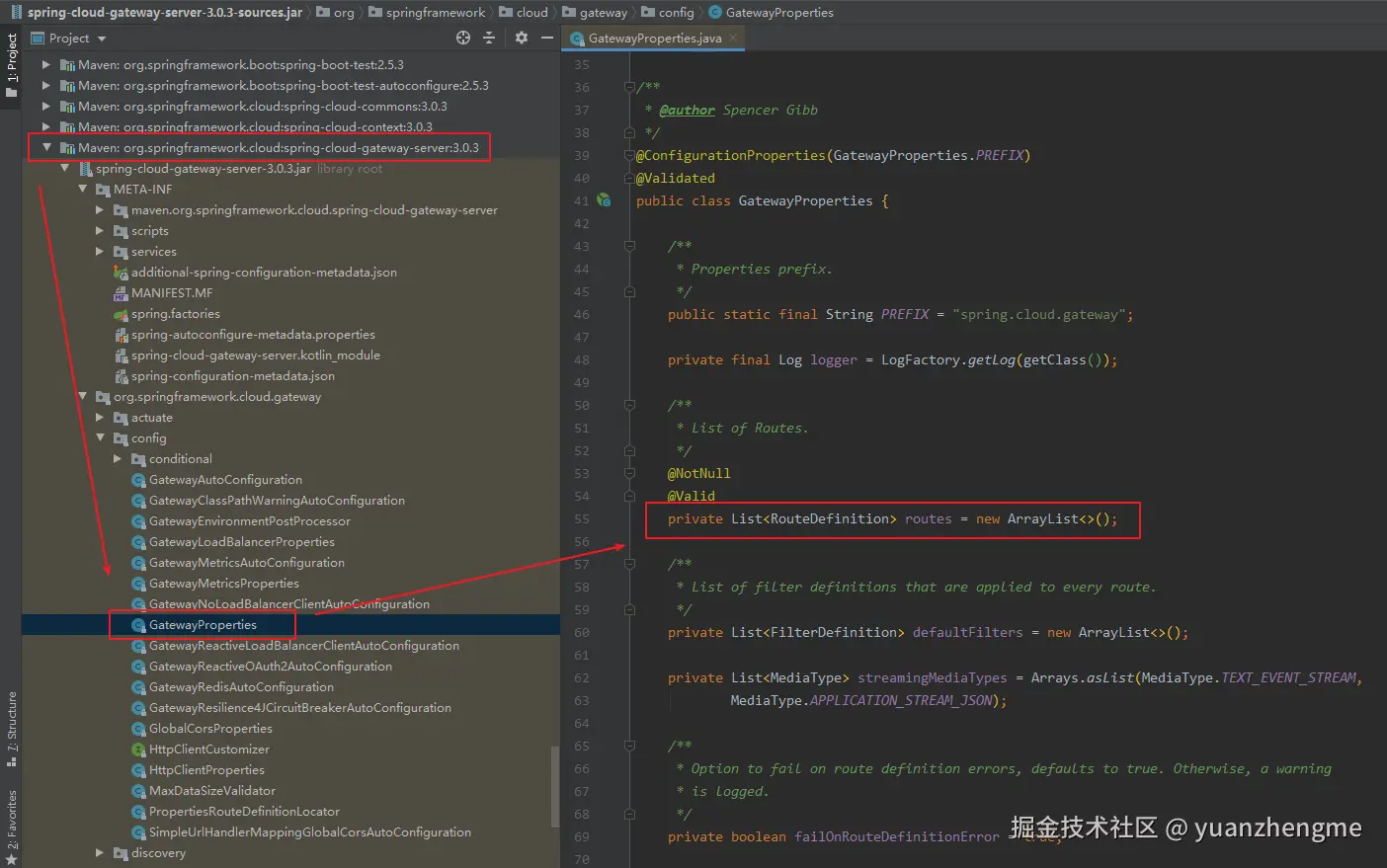Click the 'routes' field name on line 55
Image resolution: width=1387 pixels, height=868 pixels.
click(929, 518)
